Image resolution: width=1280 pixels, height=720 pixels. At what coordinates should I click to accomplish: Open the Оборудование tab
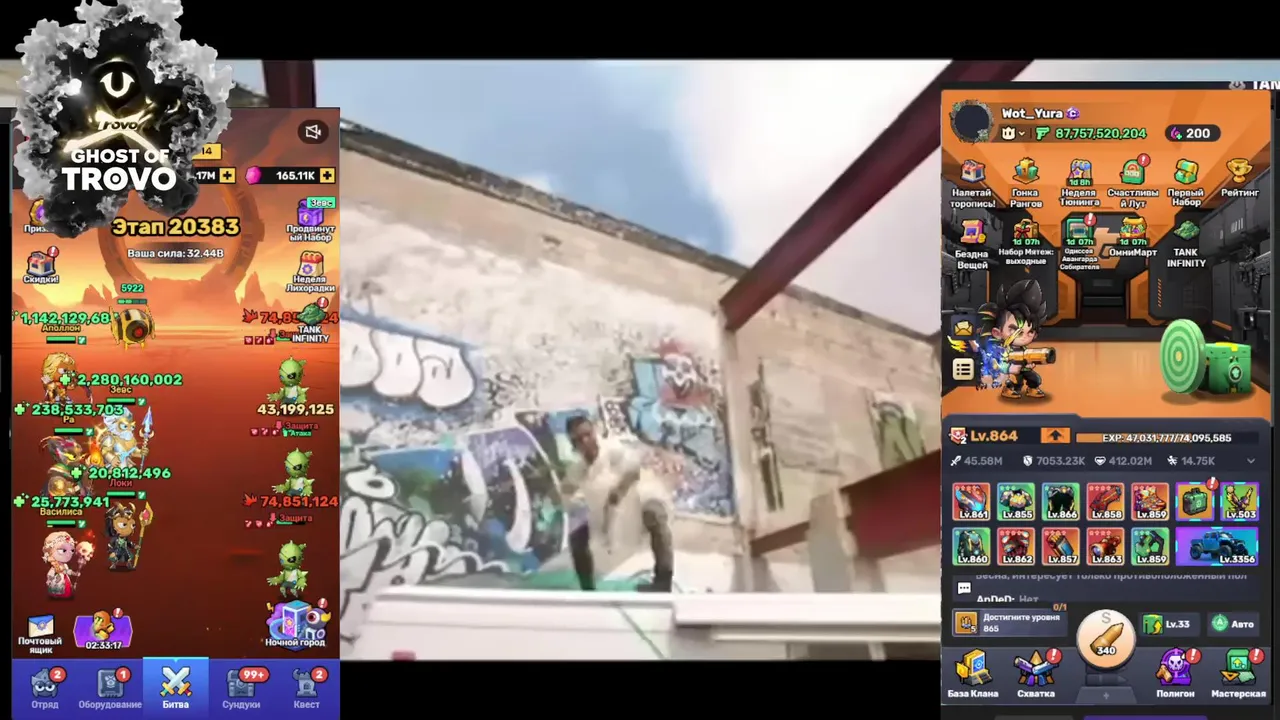pos(110,689)
